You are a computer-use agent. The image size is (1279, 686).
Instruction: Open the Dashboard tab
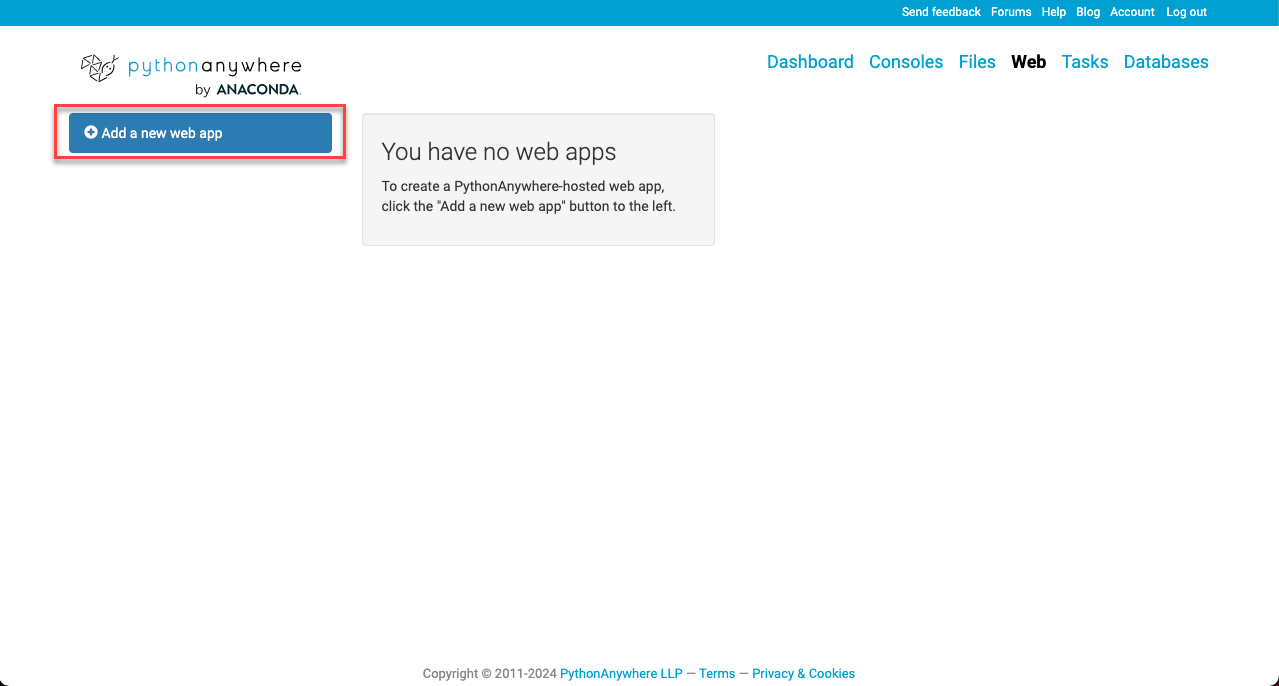click(810, 62)
